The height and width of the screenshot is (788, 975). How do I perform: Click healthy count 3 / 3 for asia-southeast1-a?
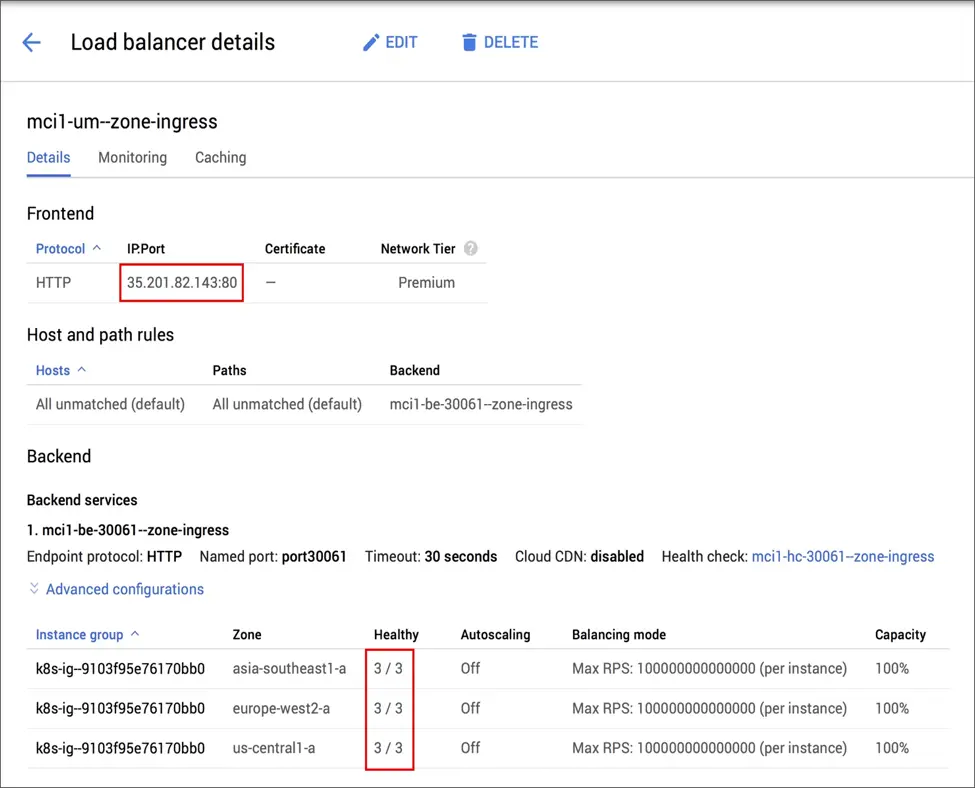388,669
